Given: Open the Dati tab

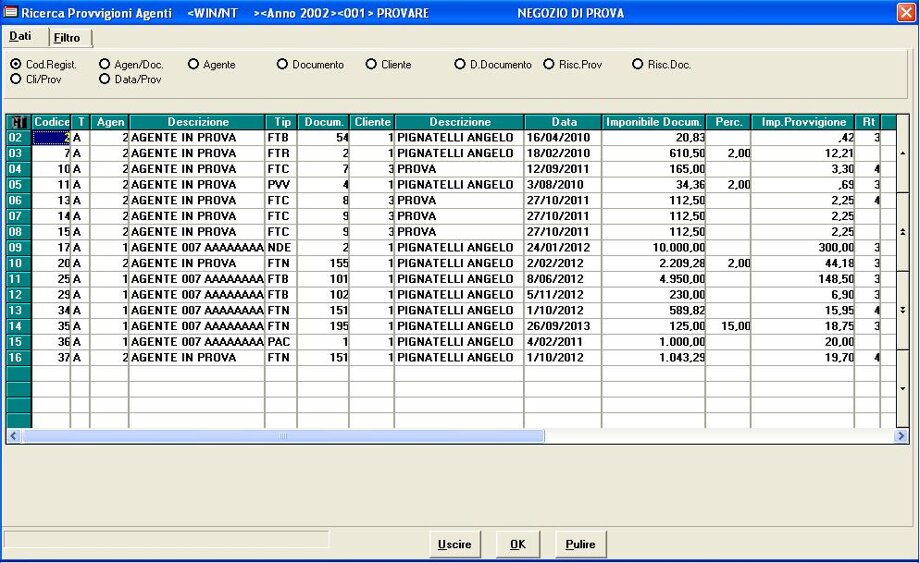Looking at the screenshot, I should (x=21, y=36).
